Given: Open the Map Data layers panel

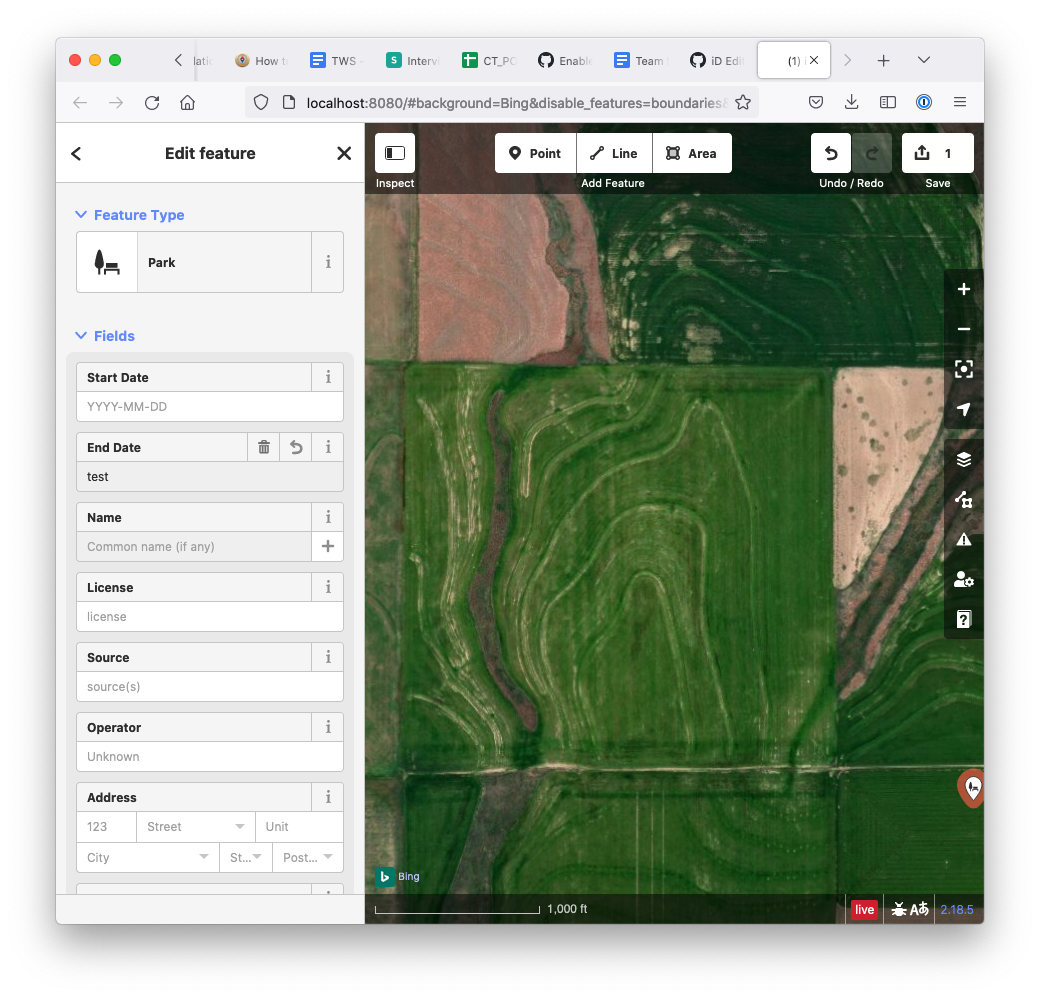Looking at the screenshot, I should tap(964, 500).
